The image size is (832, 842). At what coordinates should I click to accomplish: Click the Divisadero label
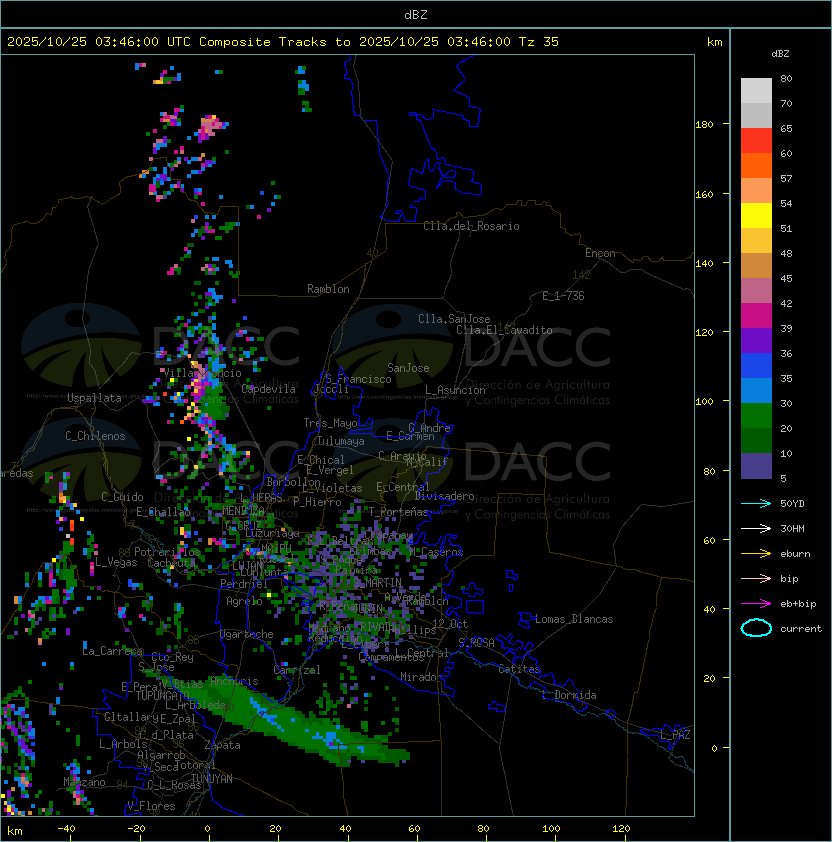444,496
